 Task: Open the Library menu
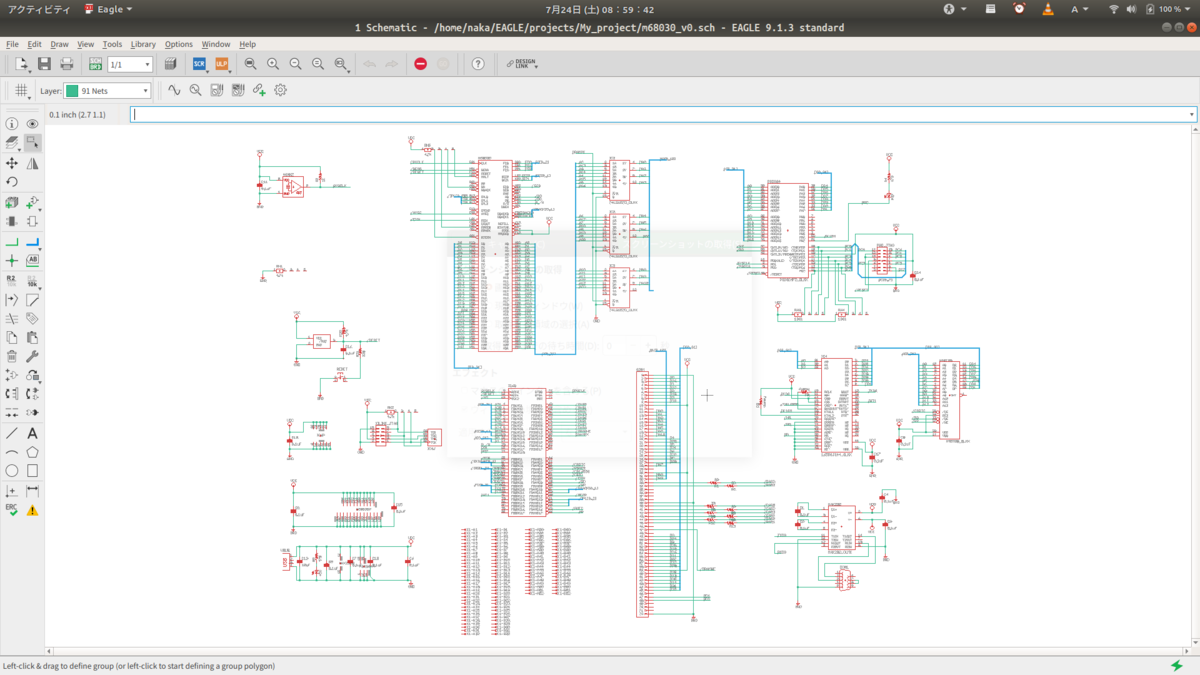pyautogui.click(x=143, y=44)
